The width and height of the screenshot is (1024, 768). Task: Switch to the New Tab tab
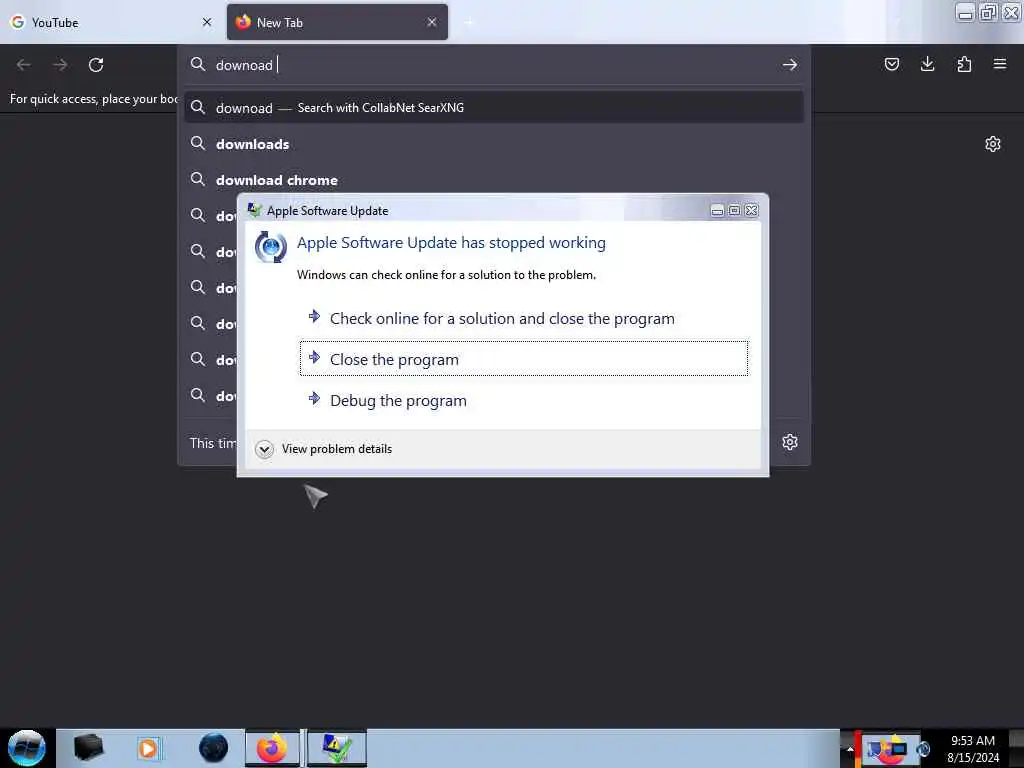[x=337, y=22]
